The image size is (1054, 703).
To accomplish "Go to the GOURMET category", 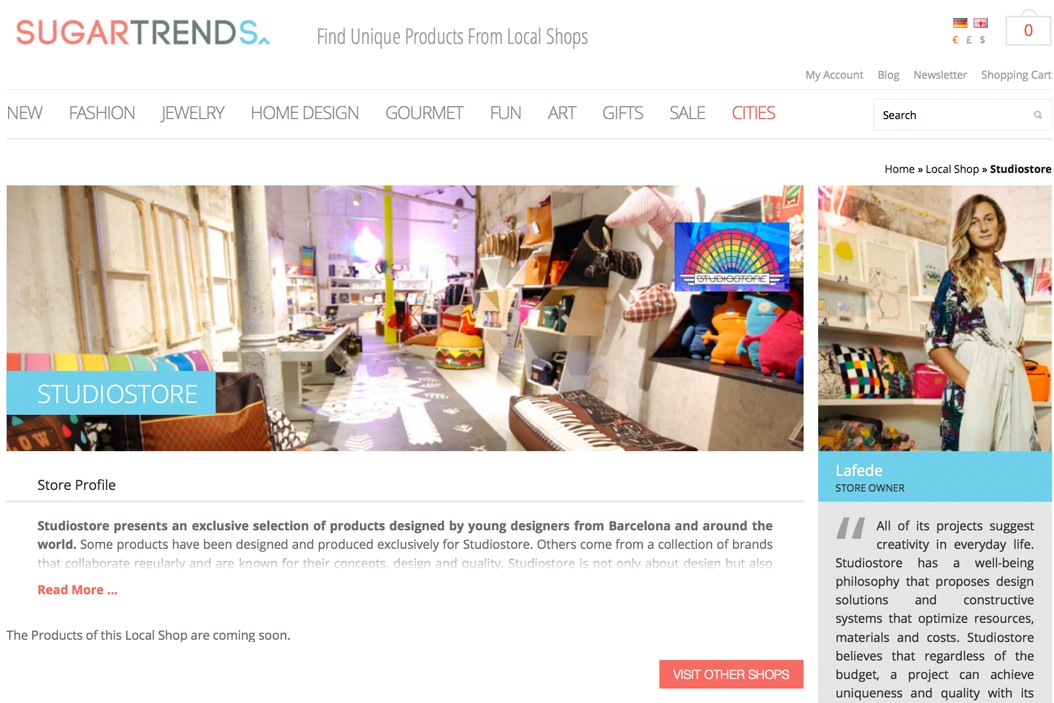I will 424,113.
